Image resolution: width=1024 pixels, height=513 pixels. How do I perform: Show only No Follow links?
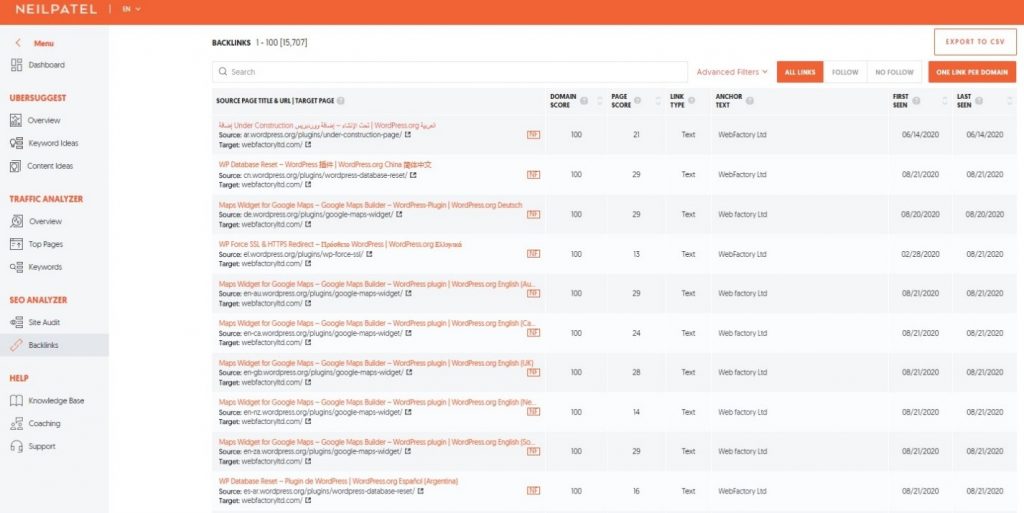(x=894, y=72)
